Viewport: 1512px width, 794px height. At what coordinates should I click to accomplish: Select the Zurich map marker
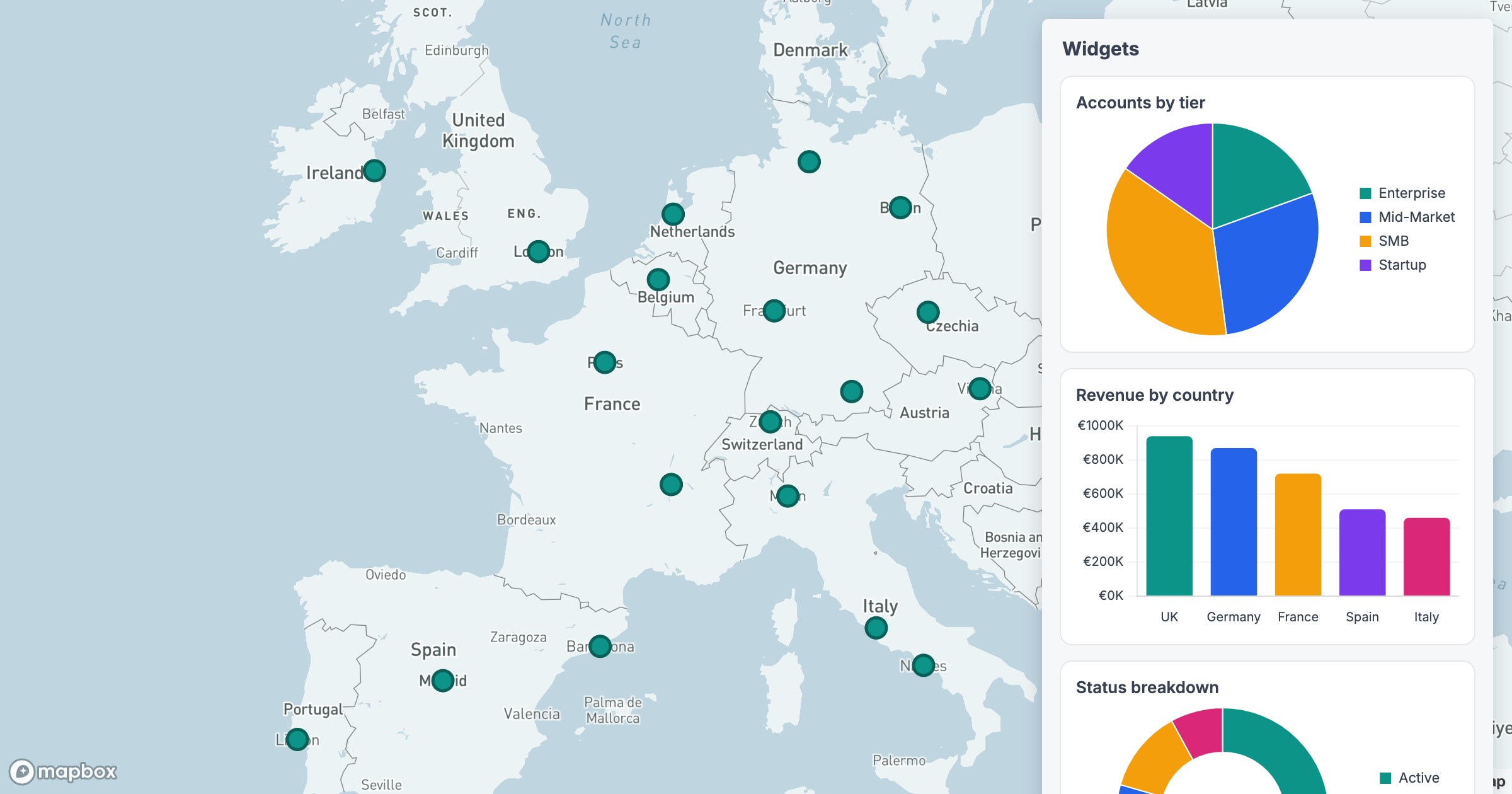pos(770,422)
